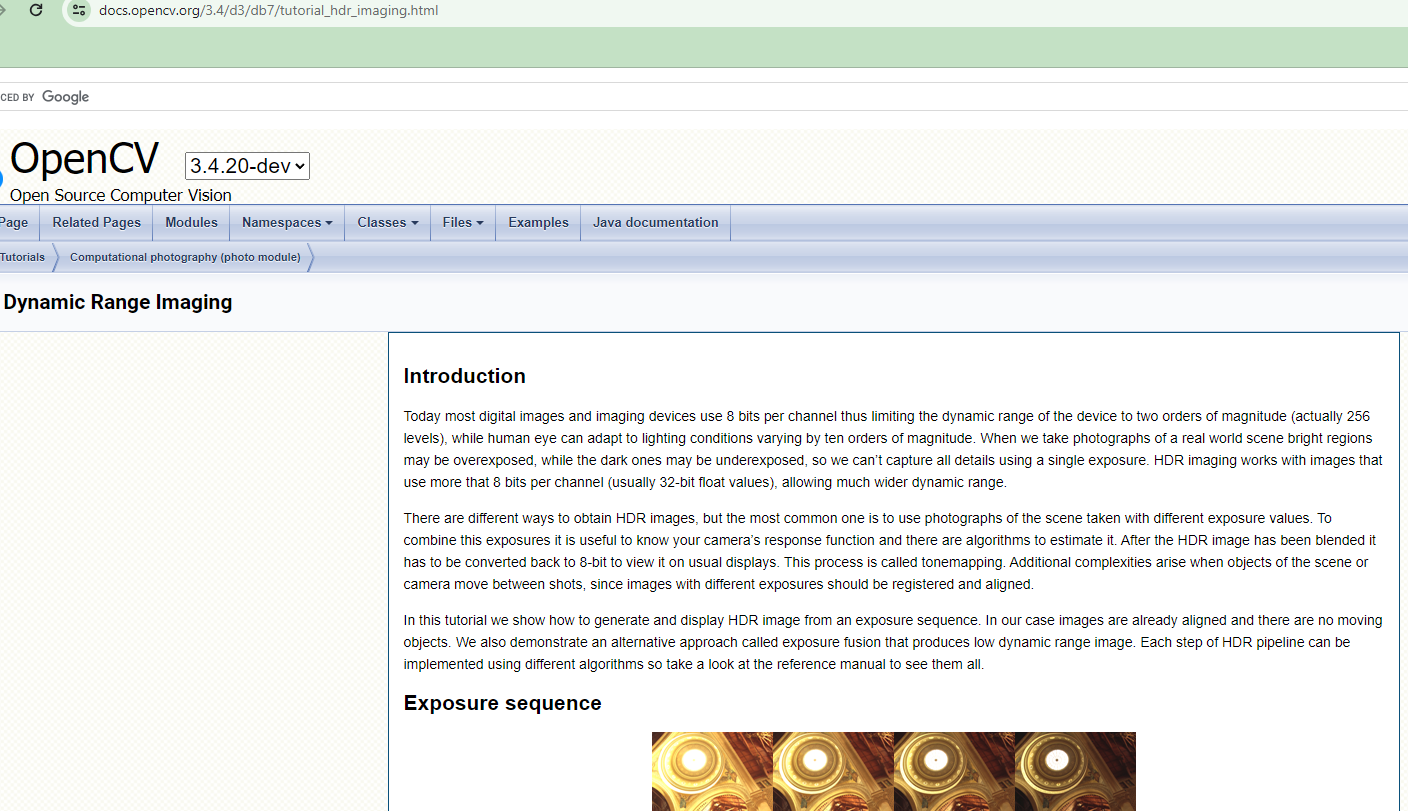Open the Java documentation tab
1408x811 pixels.
pos(656,223)
